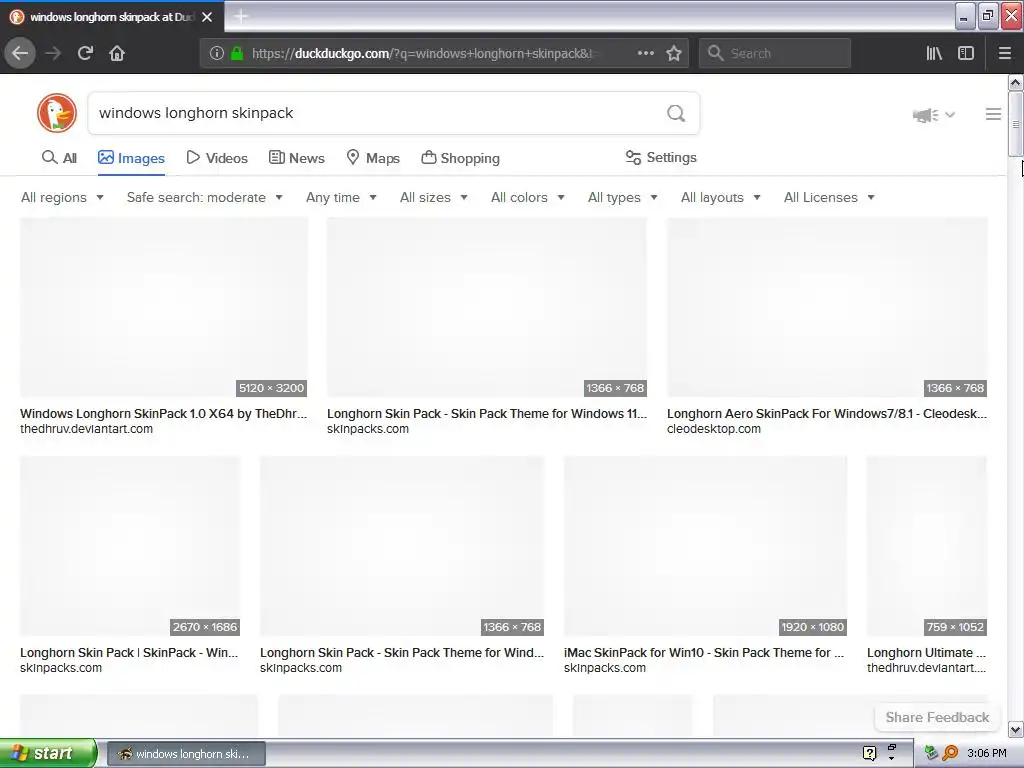The image size is (1024, 768).
Task: Open 'Longhorn Skin Pack | SkinPack' title link
Action: [129, 652]
